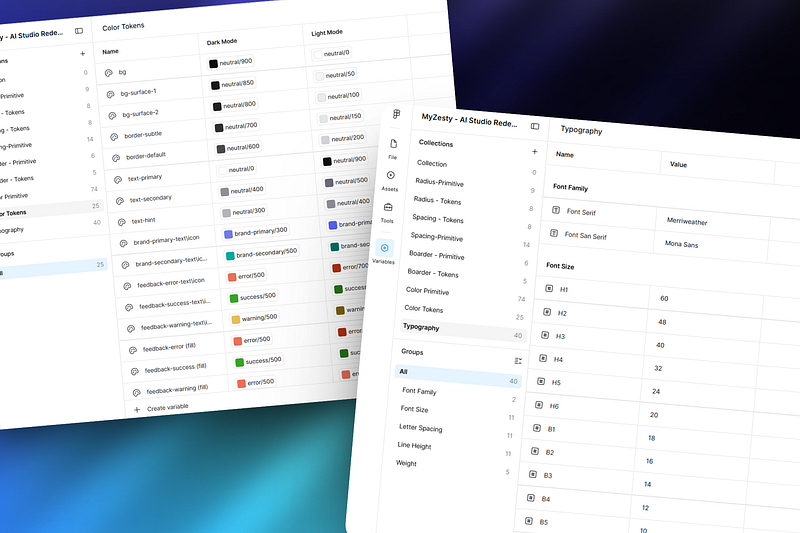Image resolution: width=800 pixels, height=533 pixels.
Task: Click the string type icon beside Font San Serif
Action: coord(554,233)
